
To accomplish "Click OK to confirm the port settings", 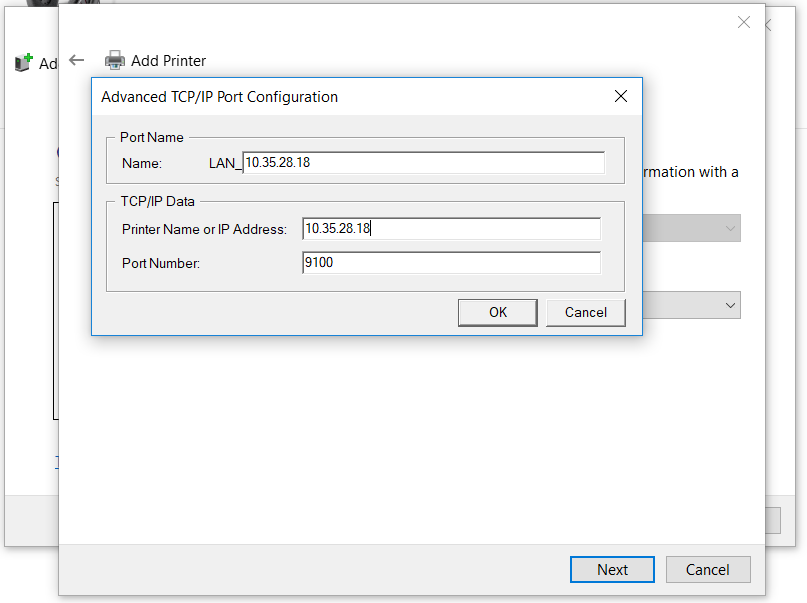I will click(497, 312).
